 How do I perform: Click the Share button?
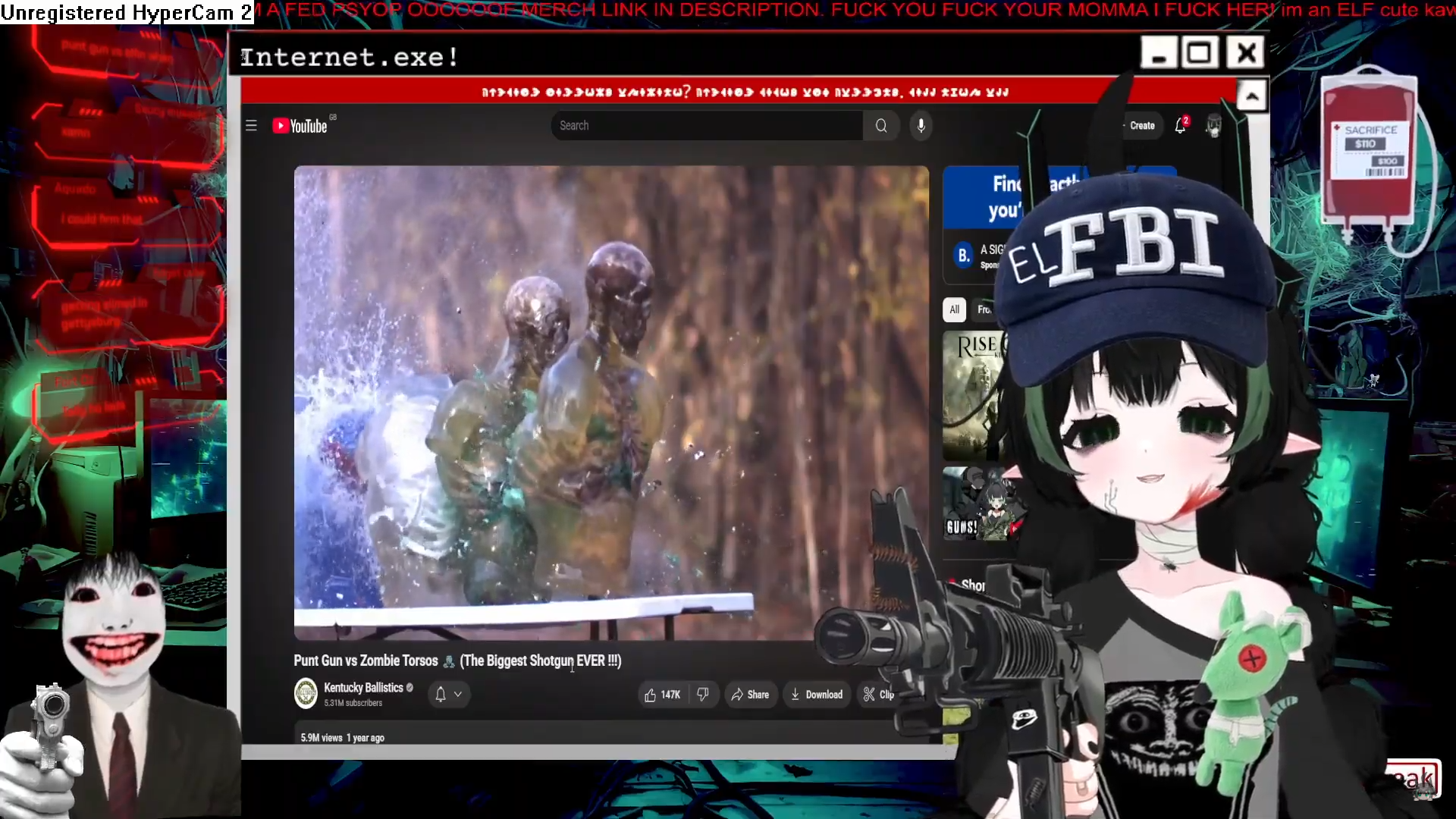(x=750, y=695)
